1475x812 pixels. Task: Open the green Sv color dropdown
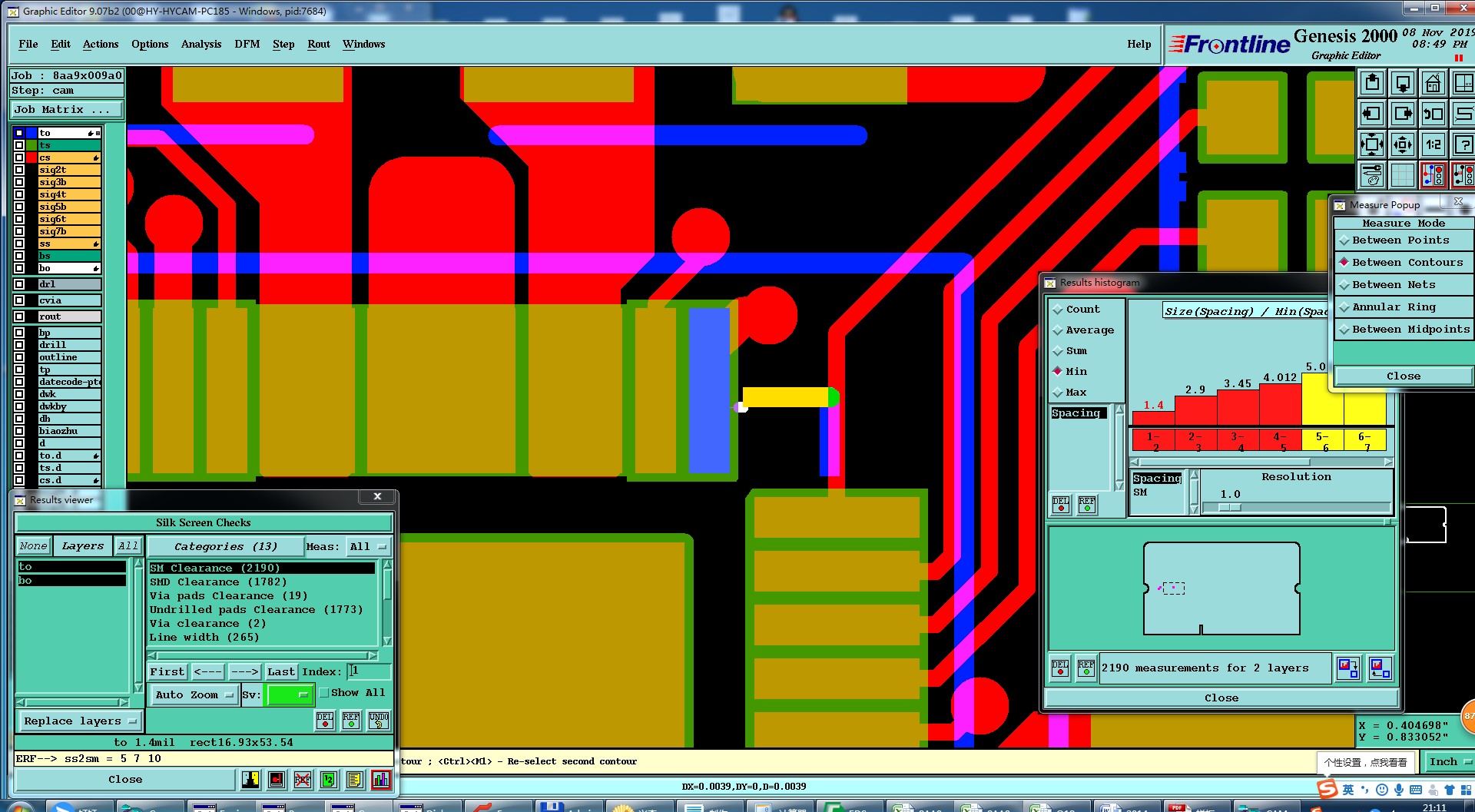289,695
